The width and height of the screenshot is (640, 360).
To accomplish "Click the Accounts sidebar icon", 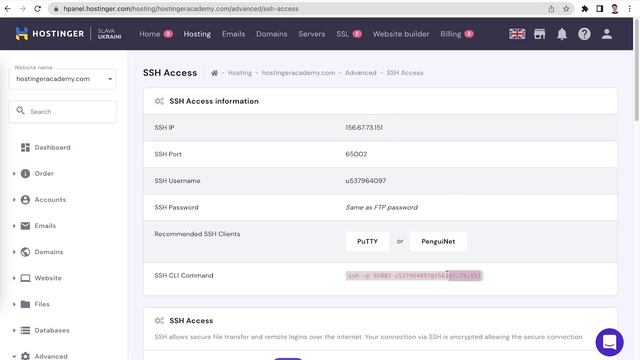I will (25, 200).
